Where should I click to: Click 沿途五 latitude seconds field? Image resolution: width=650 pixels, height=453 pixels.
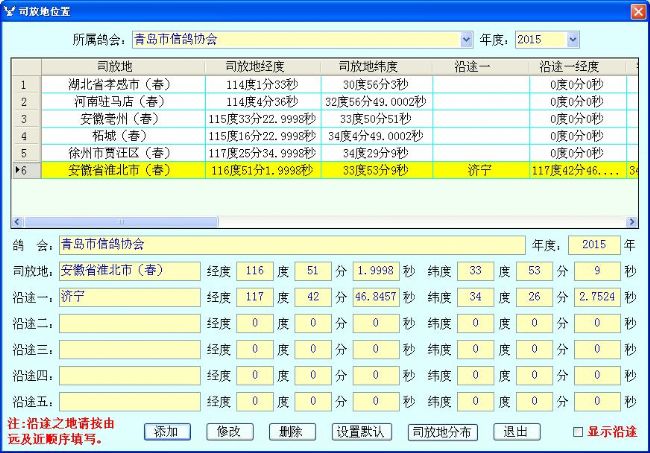tap(597, 402)
